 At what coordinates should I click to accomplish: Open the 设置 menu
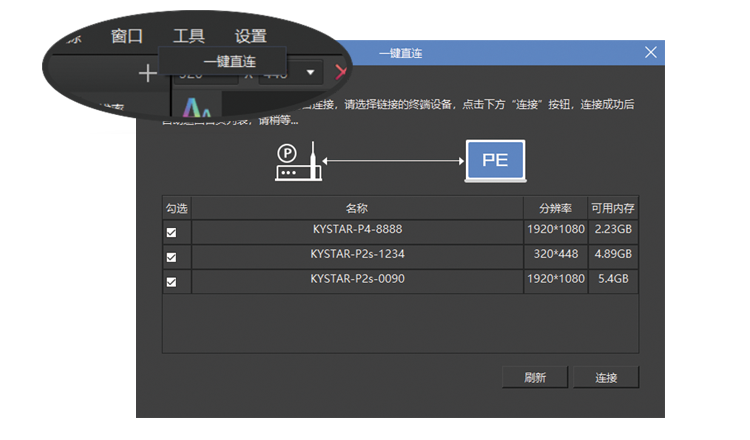click(250, 36)
